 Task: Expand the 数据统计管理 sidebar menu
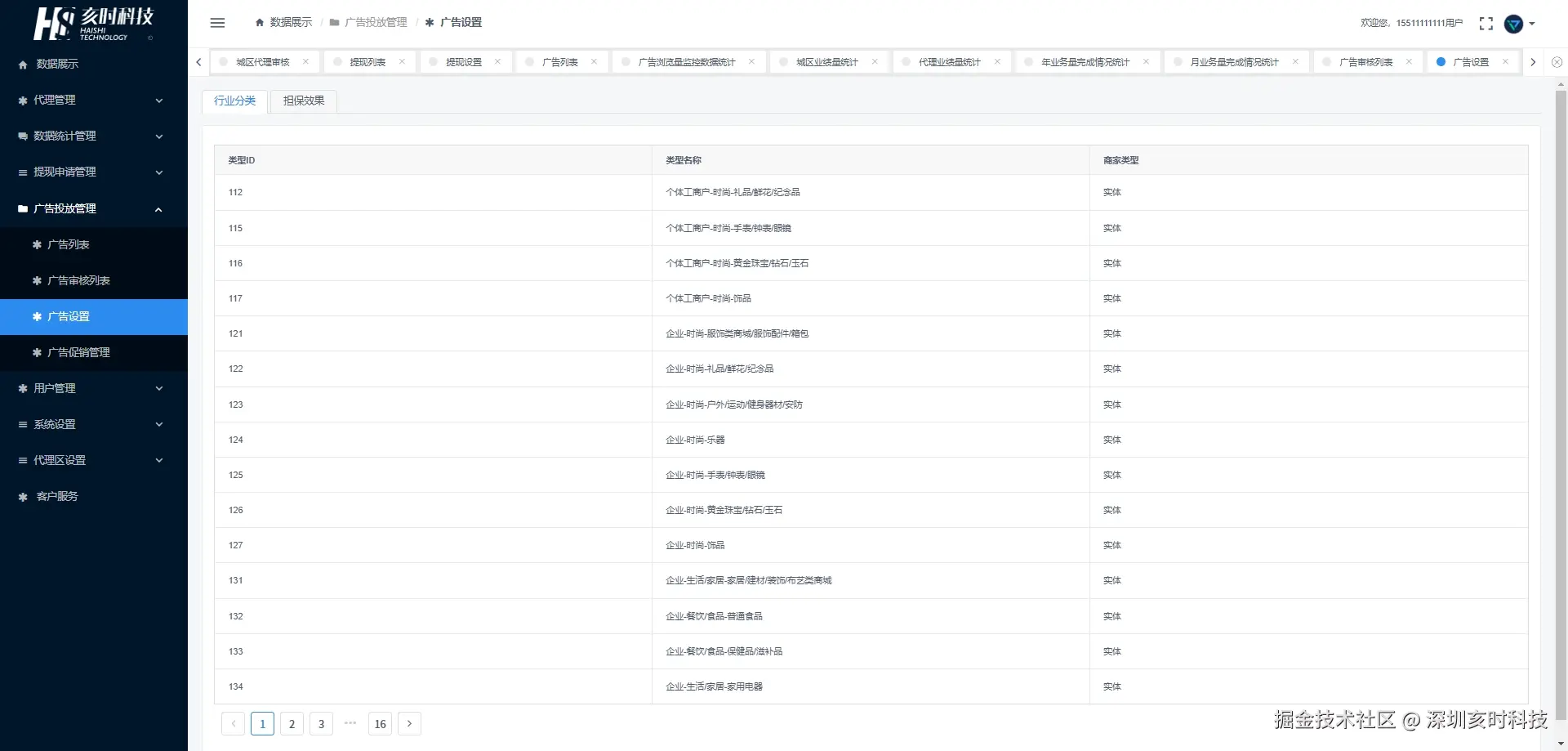(94, 136)
